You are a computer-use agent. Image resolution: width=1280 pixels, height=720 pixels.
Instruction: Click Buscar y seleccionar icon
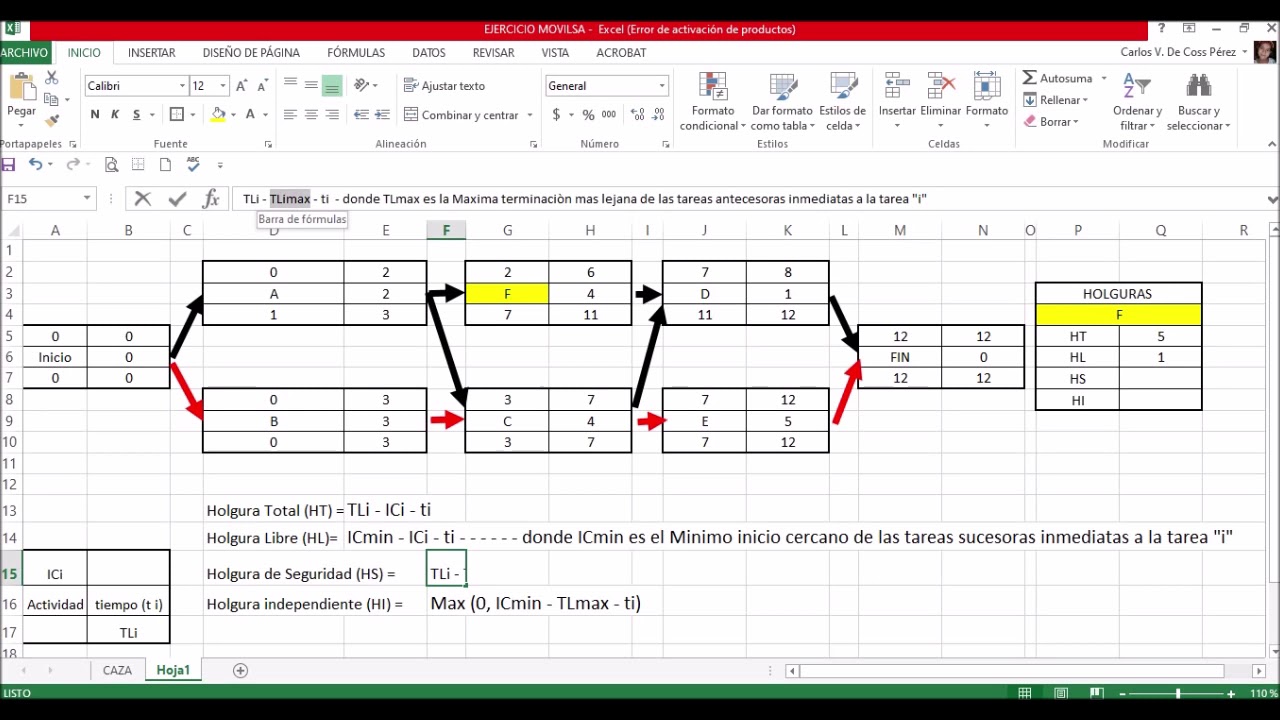[x=1198, y=86]
